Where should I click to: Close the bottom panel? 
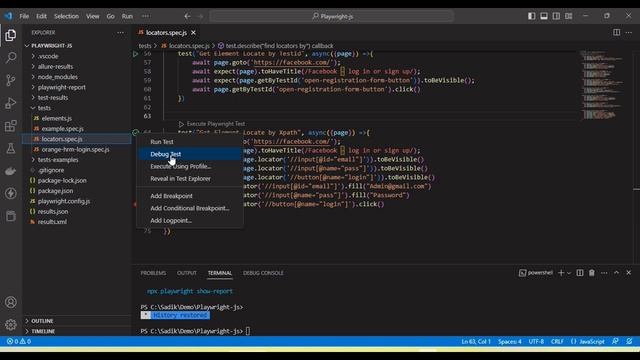point(629,273)
